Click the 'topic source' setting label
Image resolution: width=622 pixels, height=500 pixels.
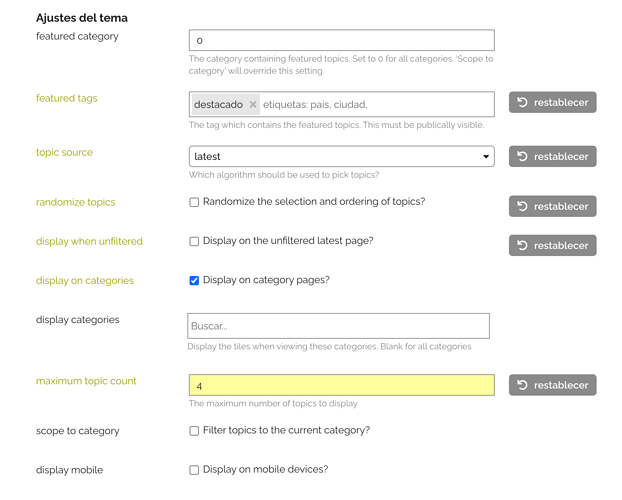64,152
